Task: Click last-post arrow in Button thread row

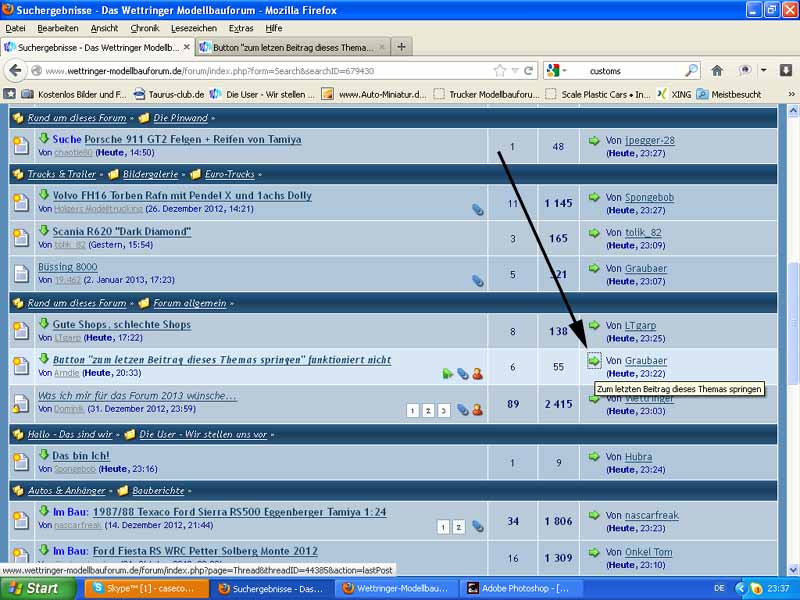Action: (593, 361)
